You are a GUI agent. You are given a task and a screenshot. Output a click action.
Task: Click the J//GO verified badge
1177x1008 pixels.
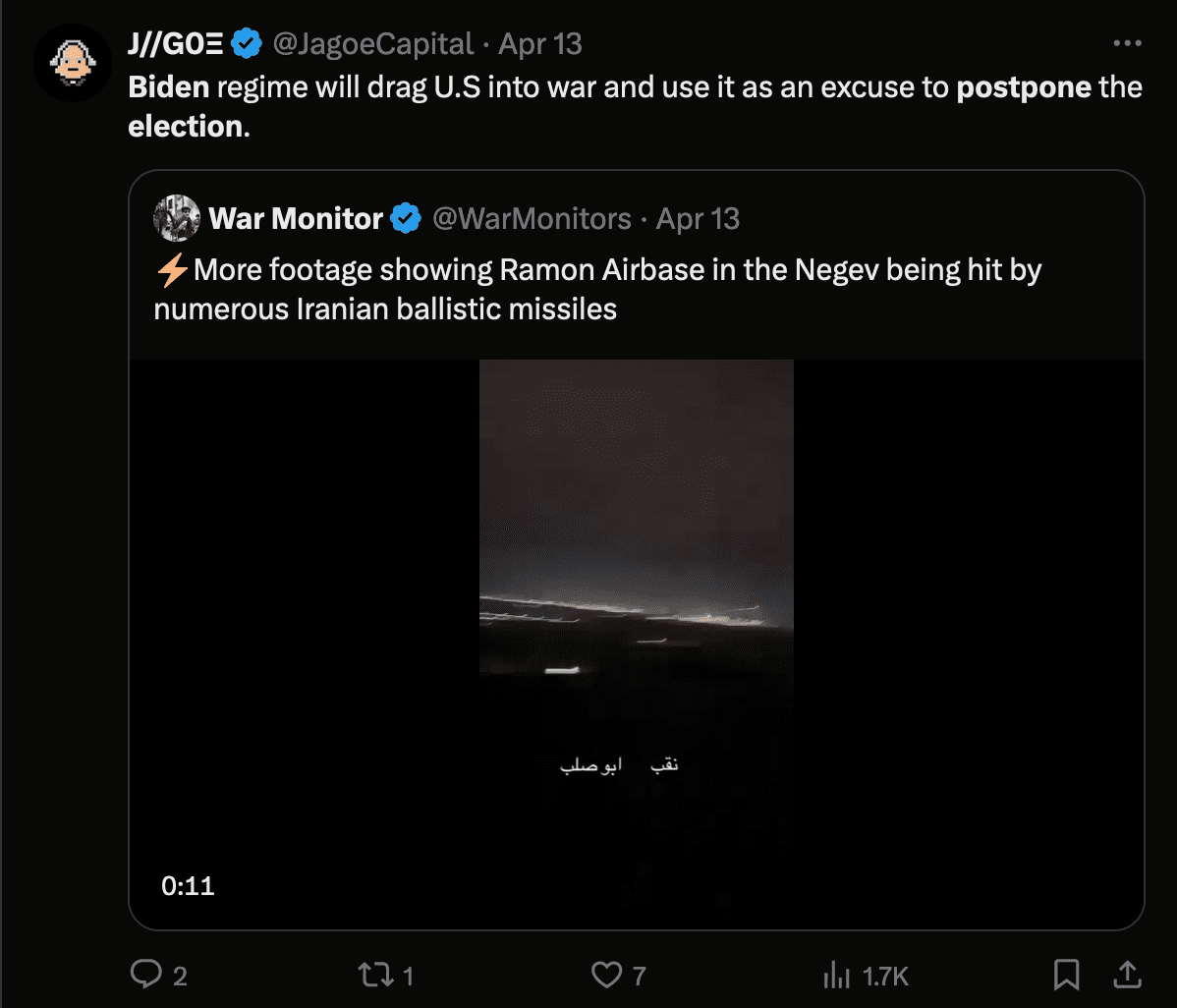coord(247,44)
